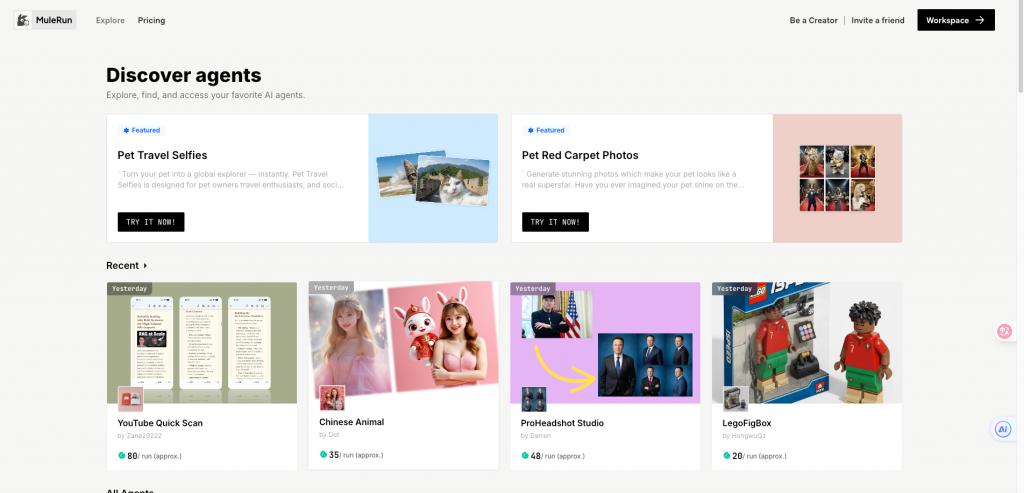Click the pink floating translate icon
The image size is (1024, 493).
pos(1005,331)
